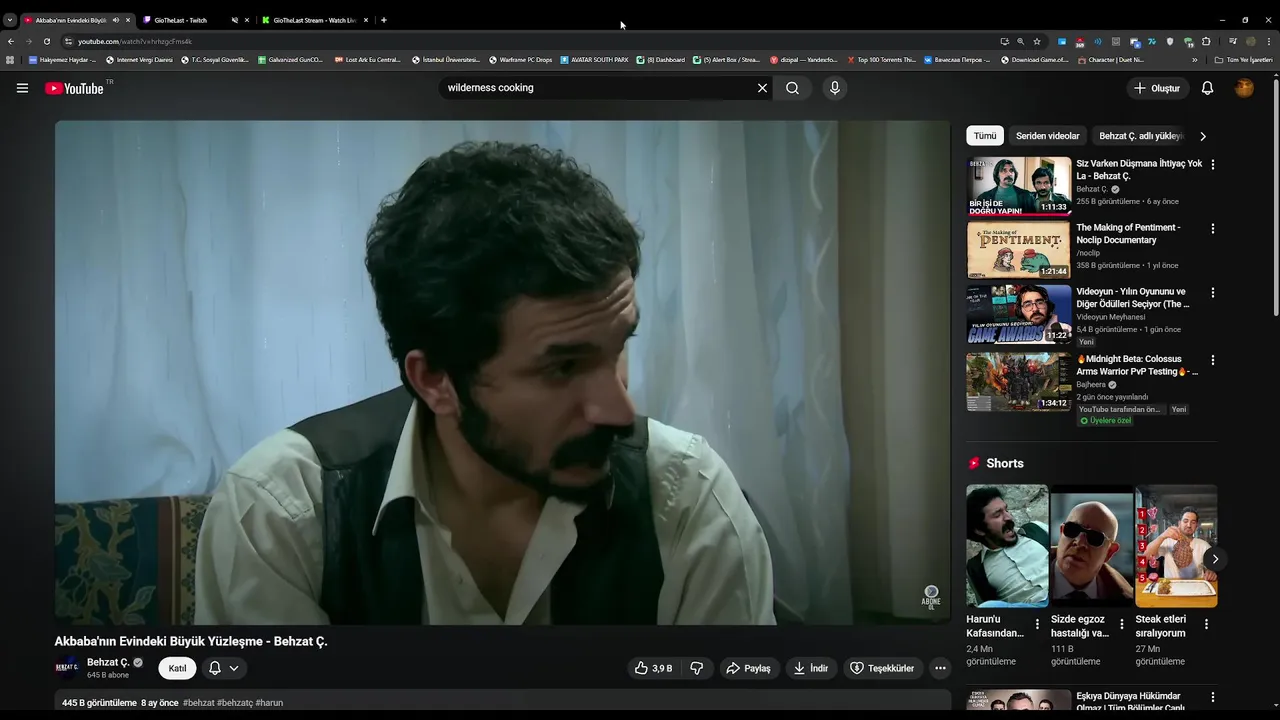Go to the YouTube home logo
Viewport: 1280px width, 720px height.
pyautogui.click(x=74, y=88)
